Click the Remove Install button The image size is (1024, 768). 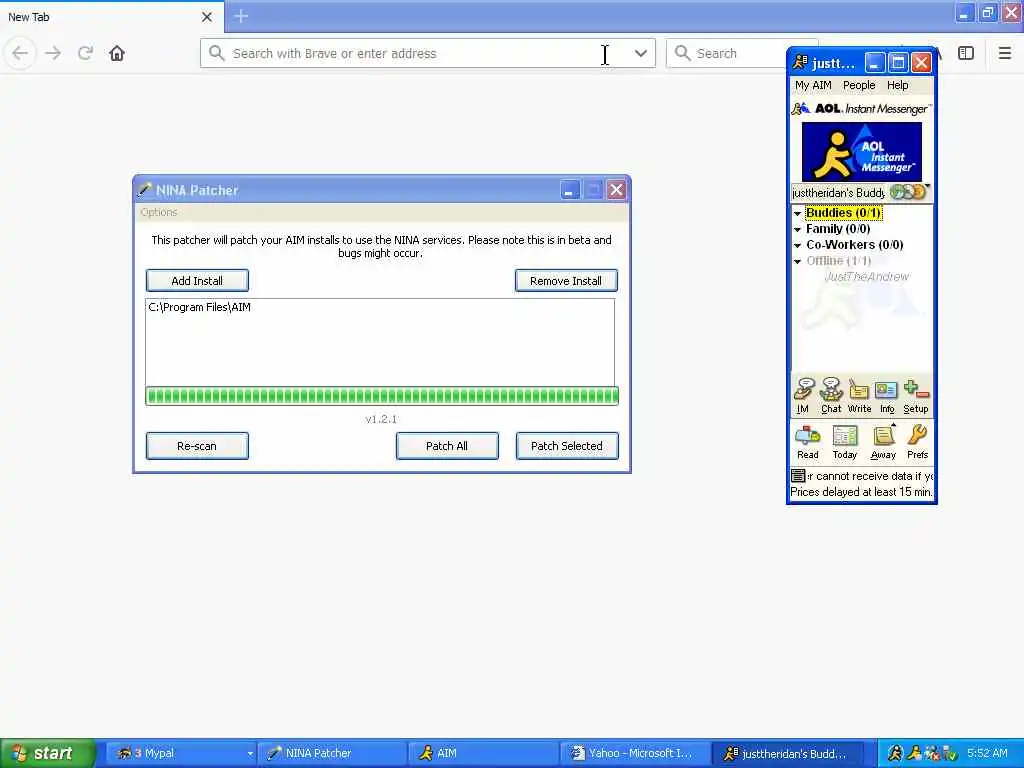coord(566,281)
